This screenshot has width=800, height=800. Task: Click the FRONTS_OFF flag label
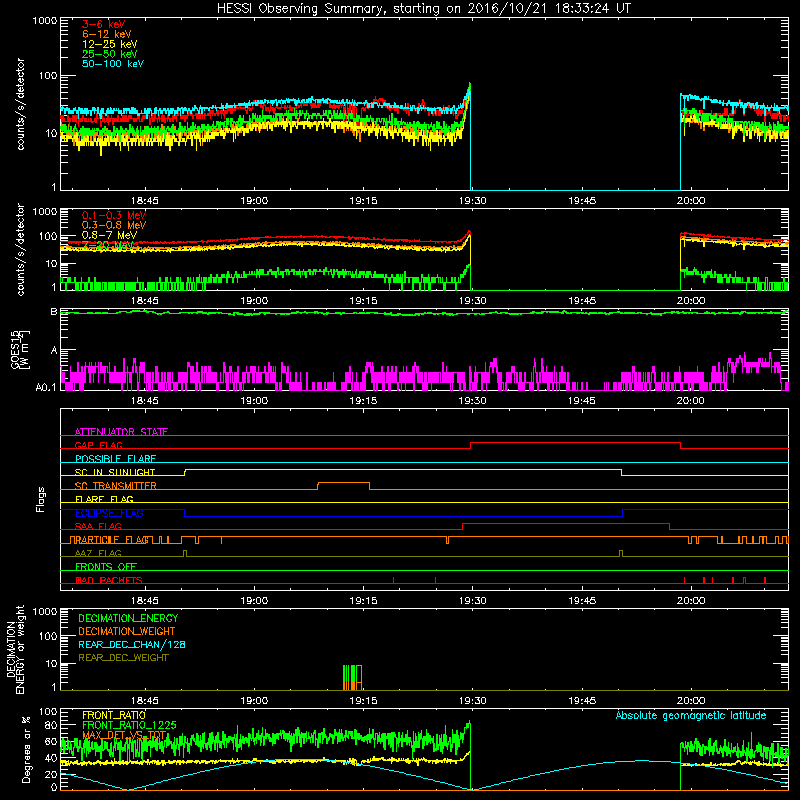[106, 567]
